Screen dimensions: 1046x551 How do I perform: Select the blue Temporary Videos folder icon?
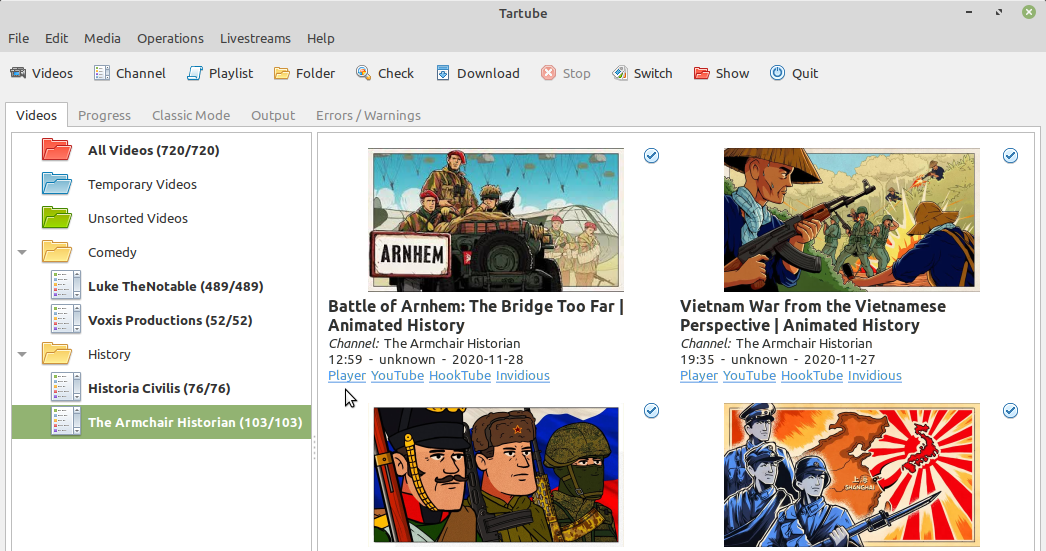click(56, 183)
